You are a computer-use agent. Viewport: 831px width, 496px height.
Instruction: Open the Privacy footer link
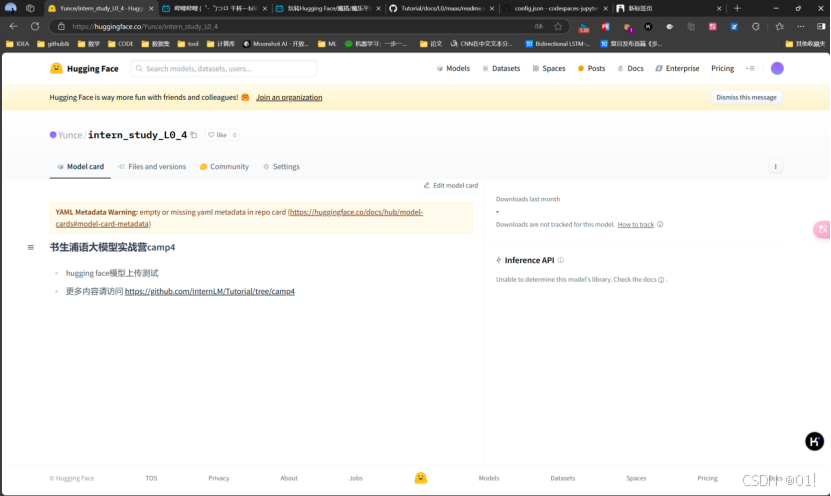click(x=218, y=478)
